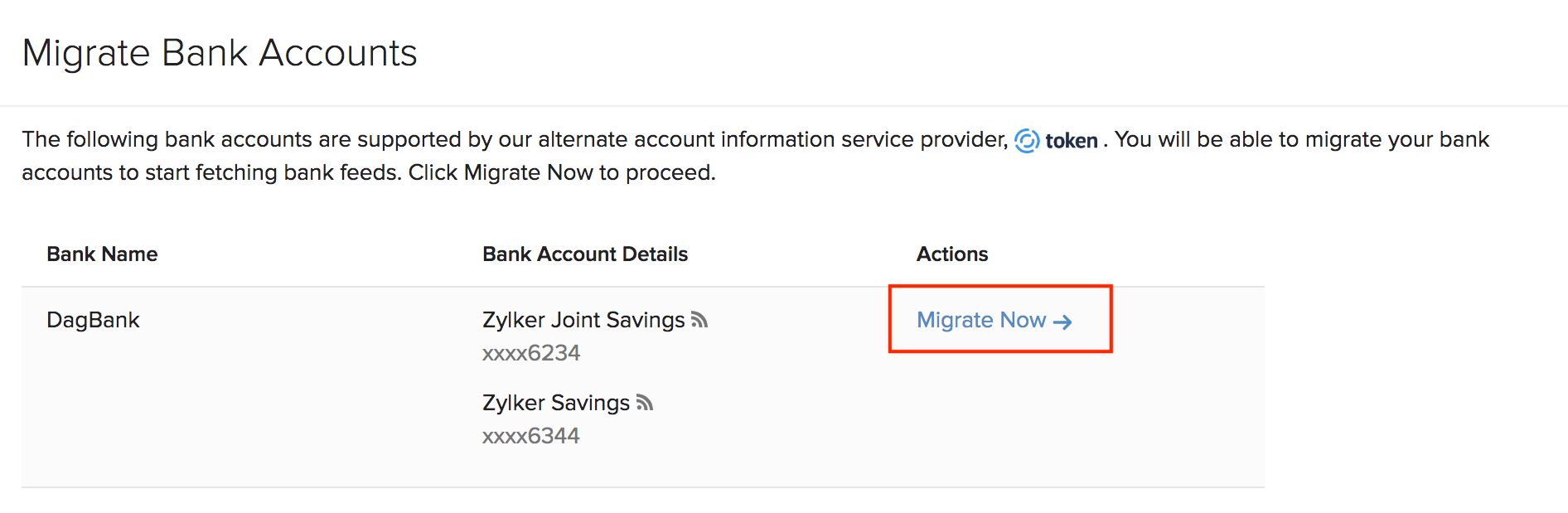1568x513 pixels.
Task: Click the token provider logo icon
Action: point(1027,141)
